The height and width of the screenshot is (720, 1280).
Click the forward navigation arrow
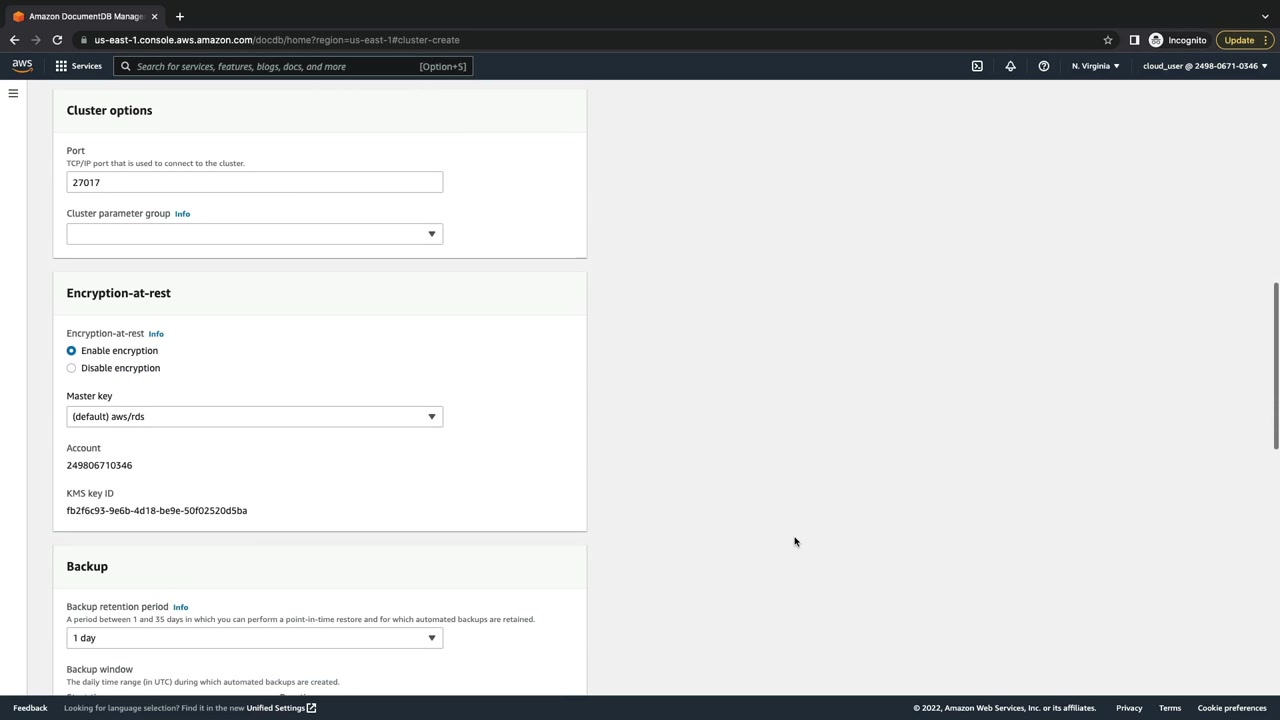click(x=35, y=40)
